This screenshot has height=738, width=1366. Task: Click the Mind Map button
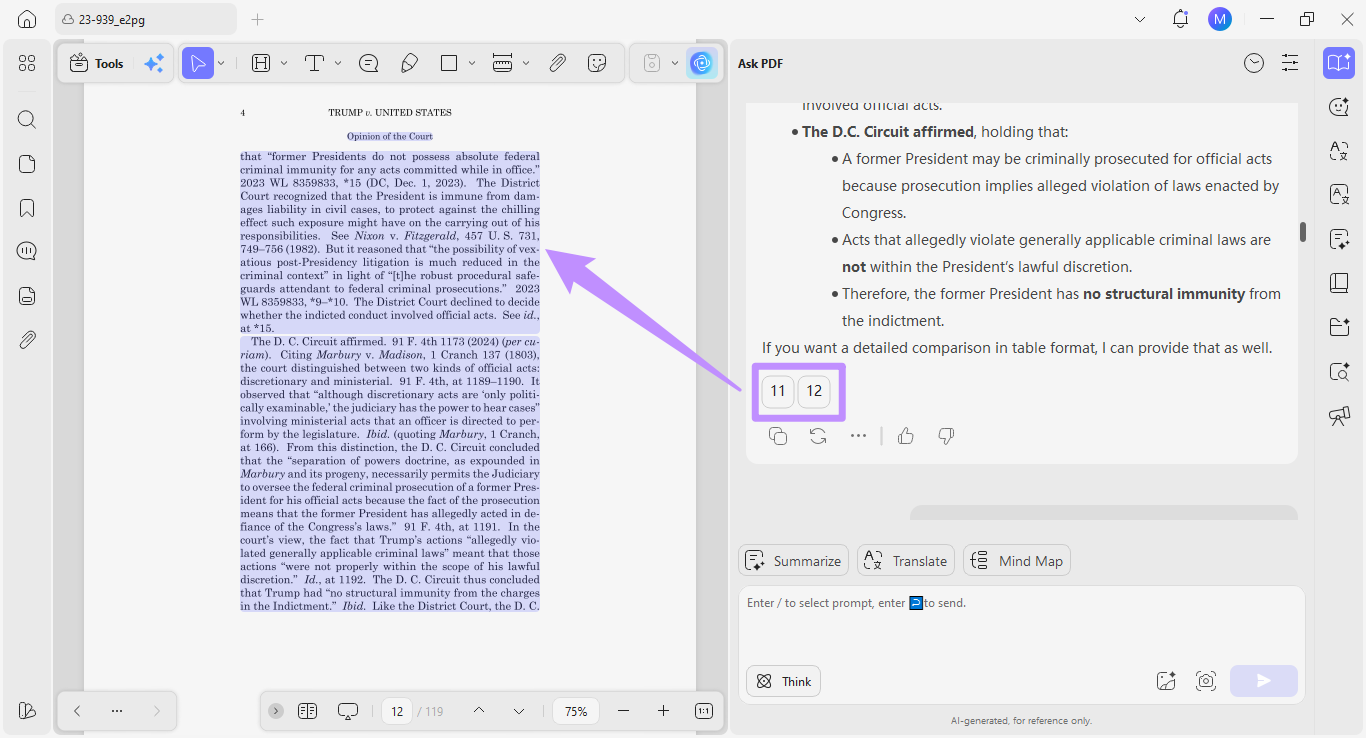(1017, 560)
